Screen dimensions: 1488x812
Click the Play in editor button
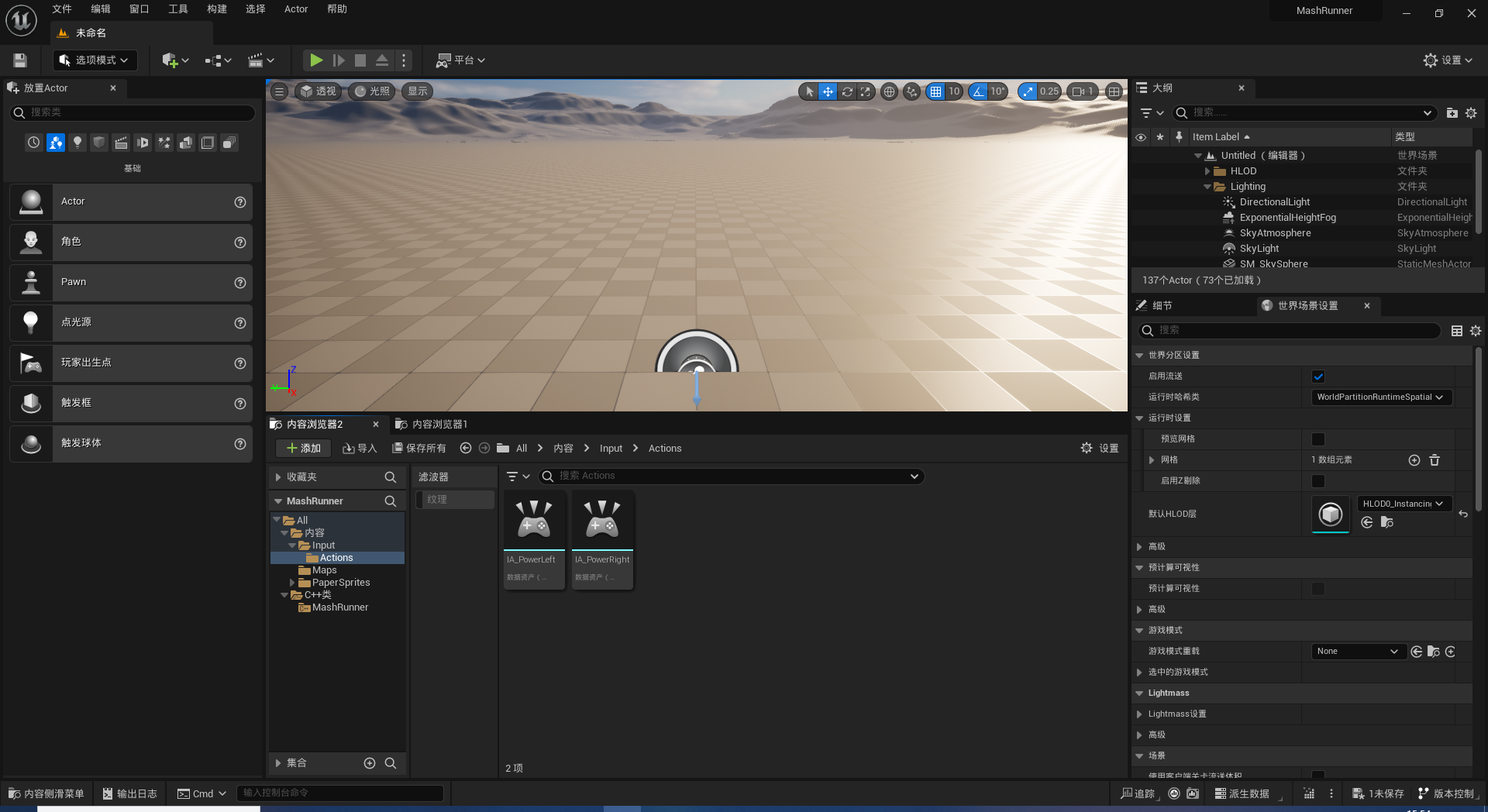[316, 60]
